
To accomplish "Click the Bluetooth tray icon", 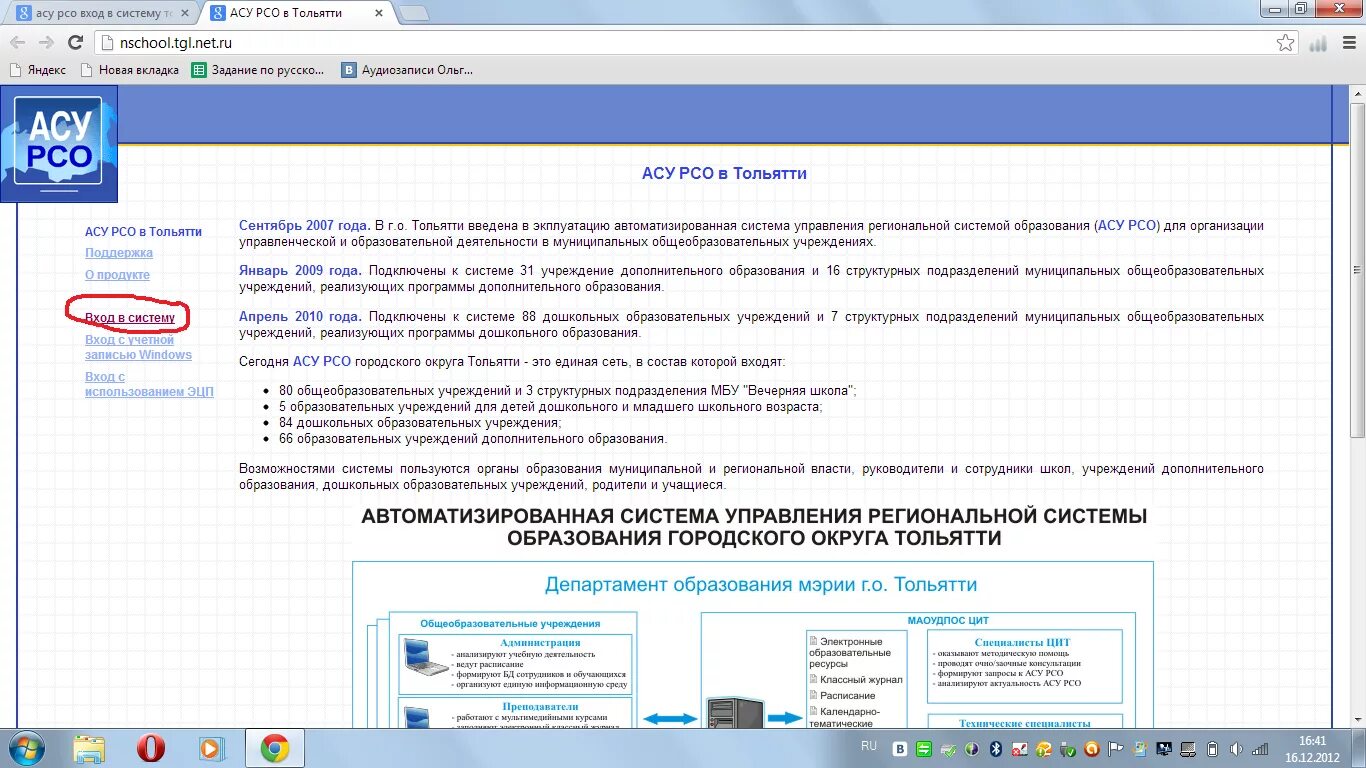I will click(995, 748).
